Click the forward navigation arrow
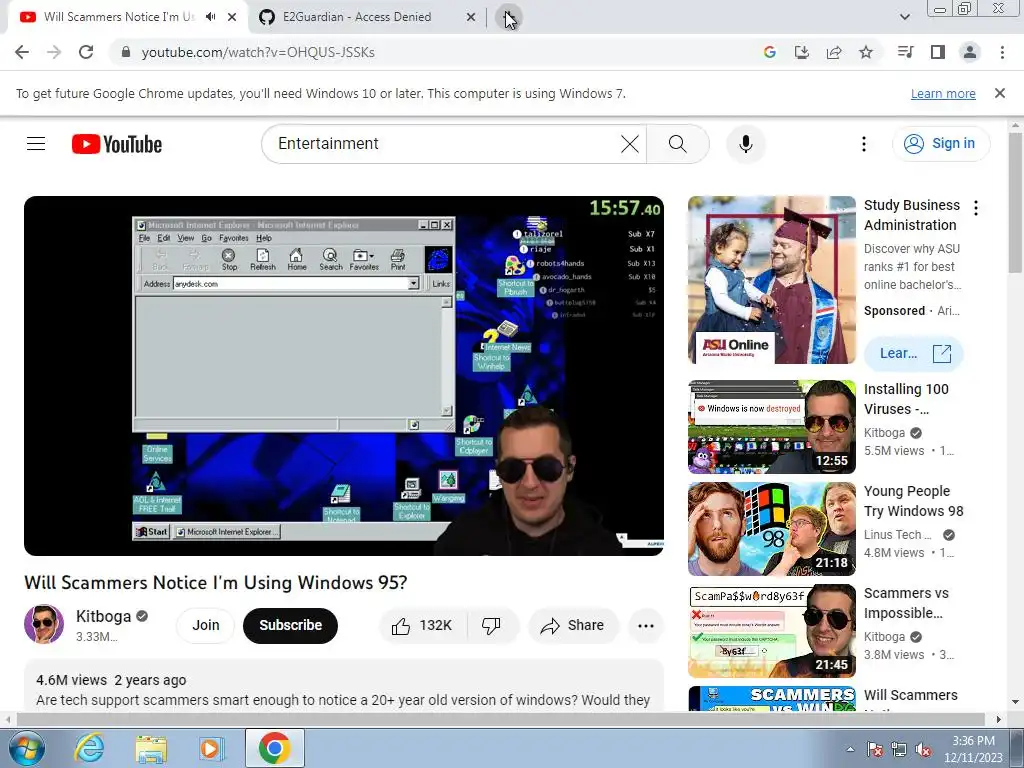The image size is (1024, 768). click(54, 52)
